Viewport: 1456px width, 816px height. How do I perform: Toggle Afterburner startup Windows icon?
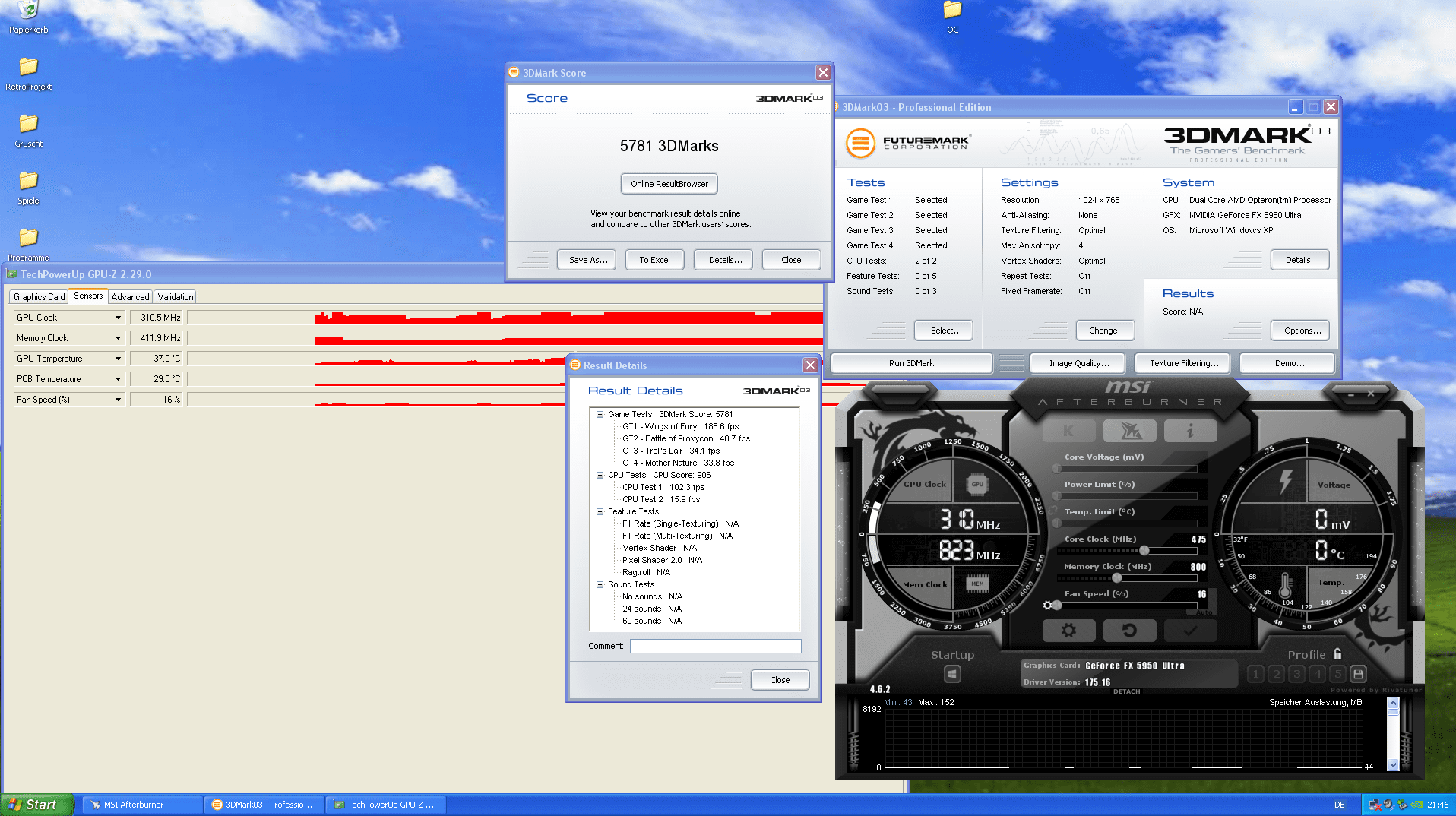[x=952, y=674]
